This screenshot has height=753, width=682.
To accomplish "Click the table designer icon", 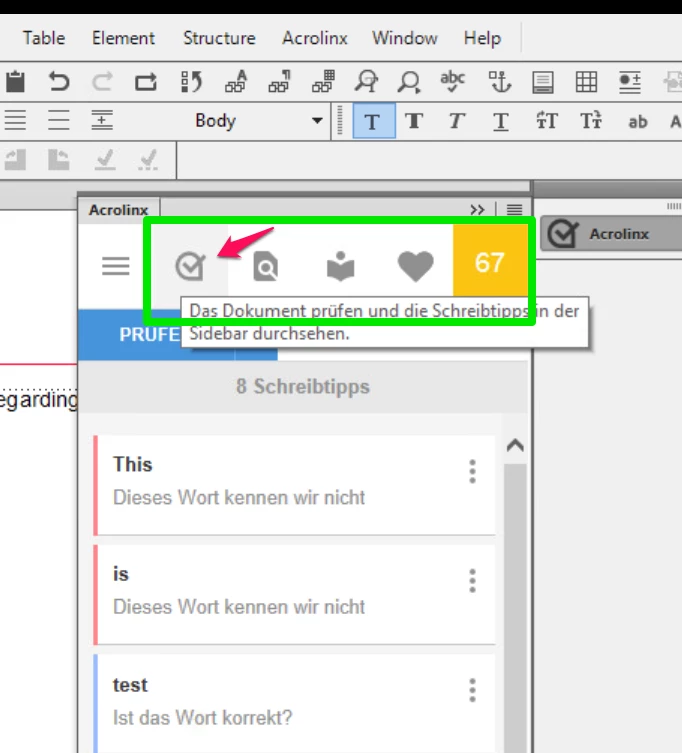I will tap(323, 82).
